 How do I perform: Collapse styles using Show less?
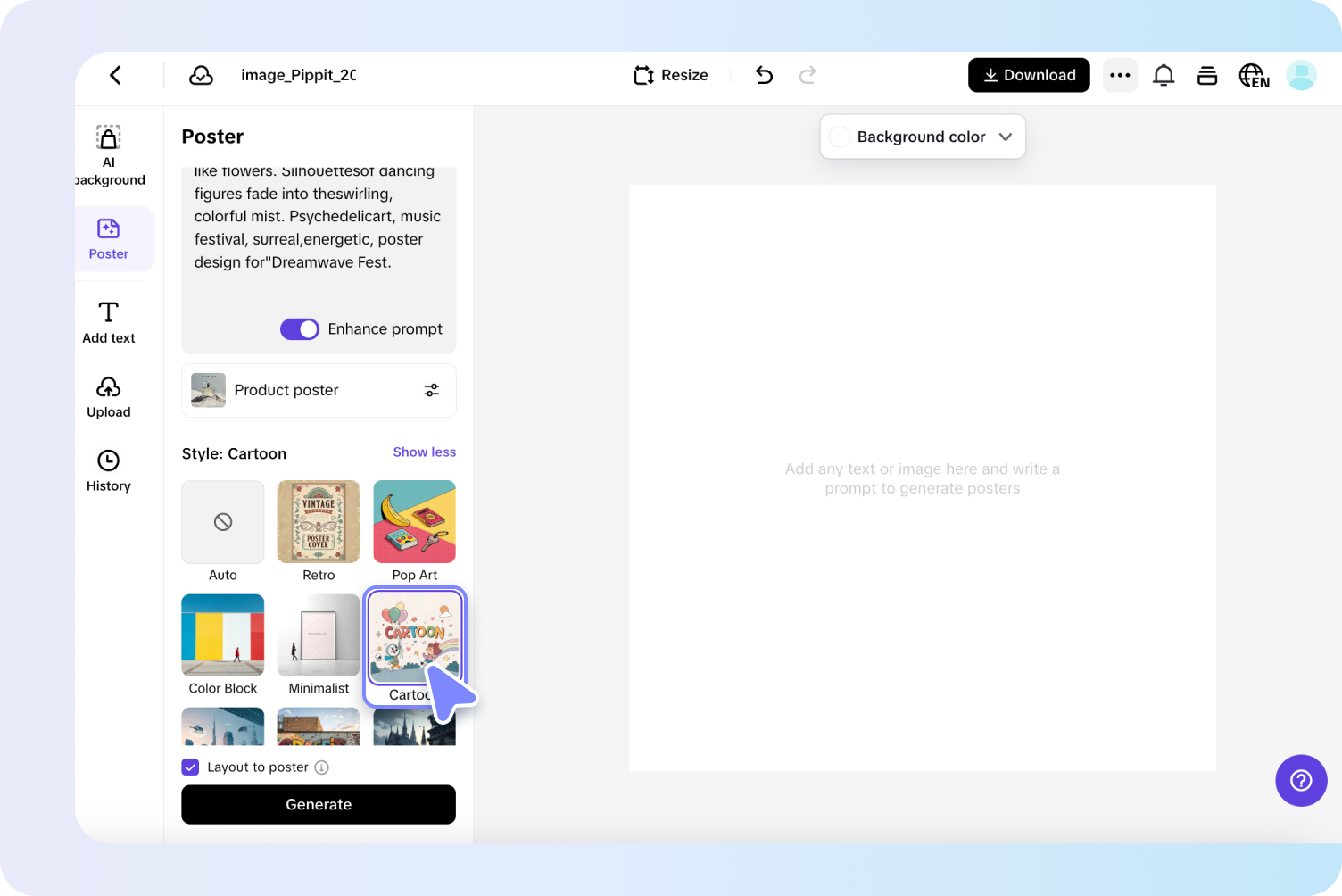424,452
